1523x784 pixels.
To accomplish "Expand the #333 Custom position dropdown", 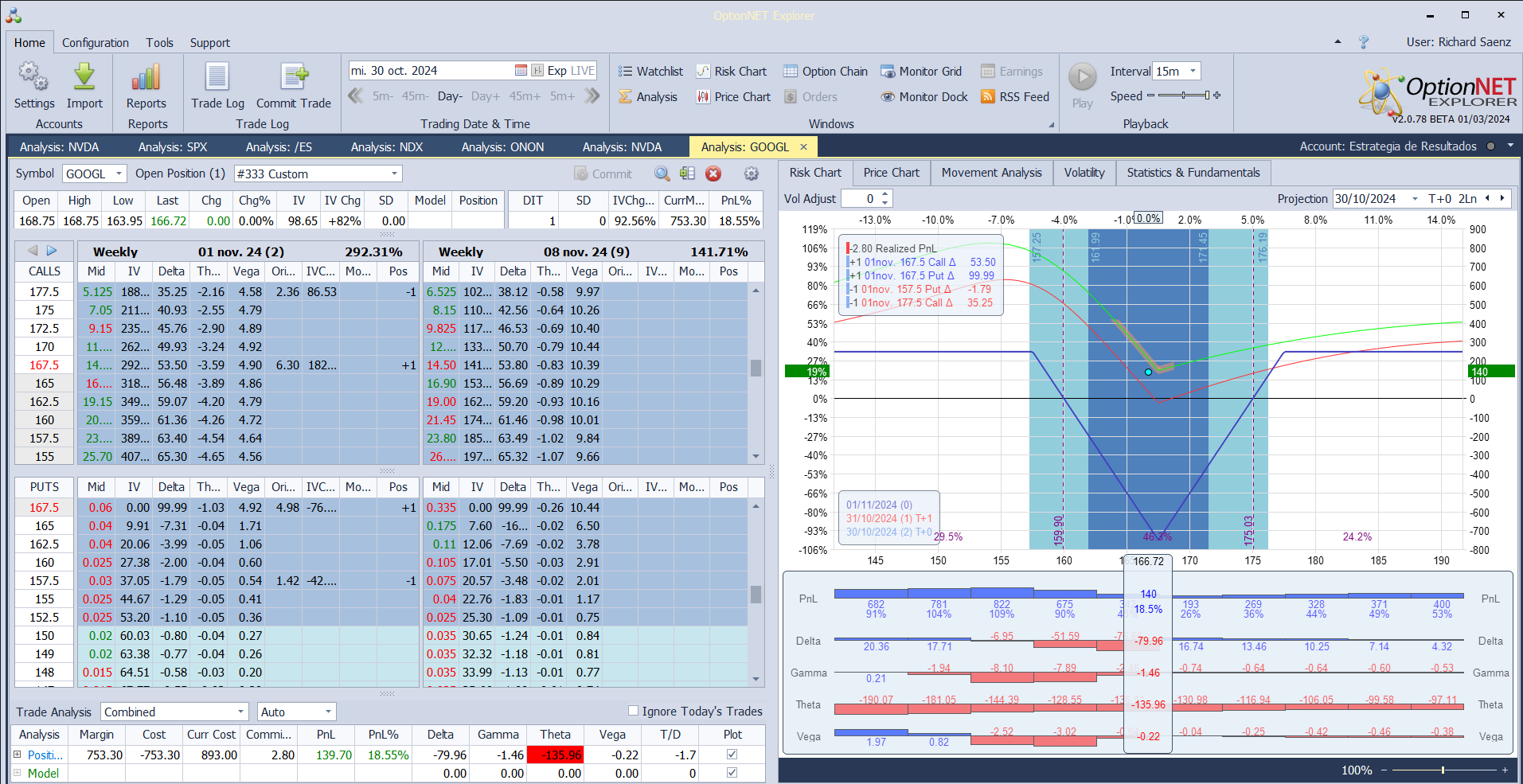I will 394,174.
